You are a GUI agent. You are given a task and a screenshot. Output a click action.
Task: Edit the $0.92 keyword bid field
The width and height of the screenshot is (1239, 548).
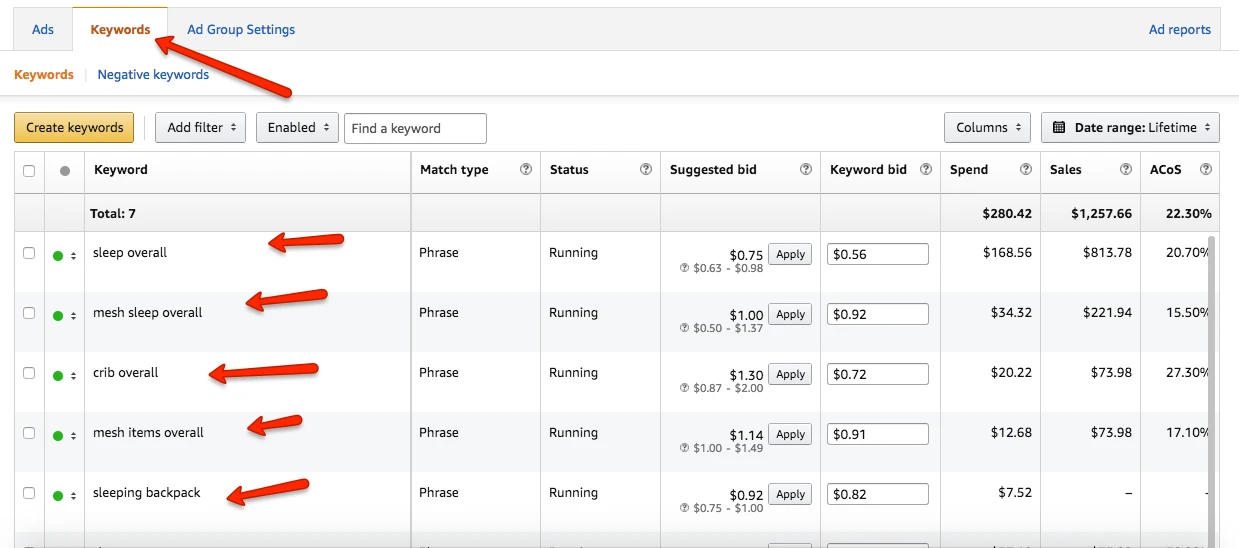[x=878, y=314]
